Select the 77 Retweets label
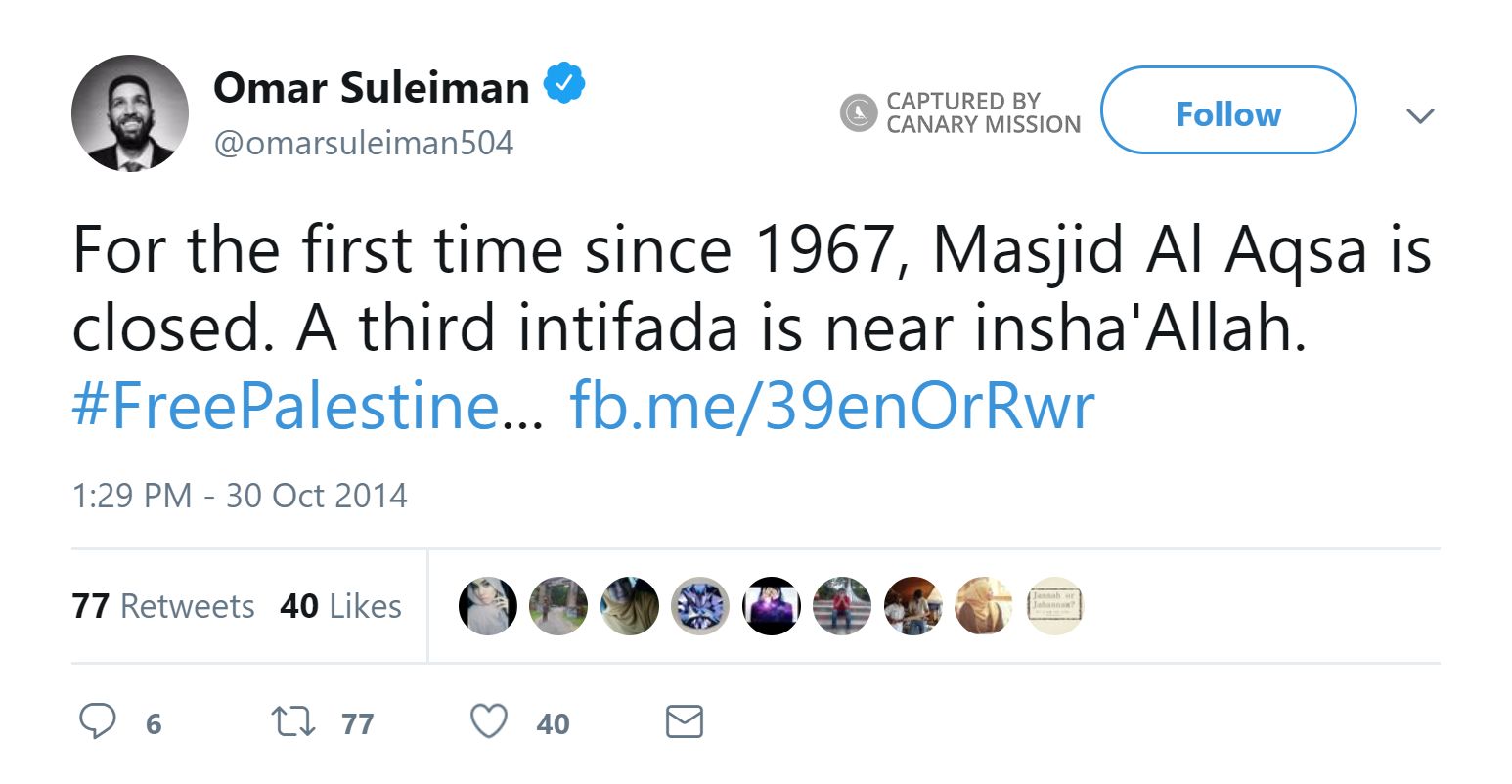 click(162, 606)
